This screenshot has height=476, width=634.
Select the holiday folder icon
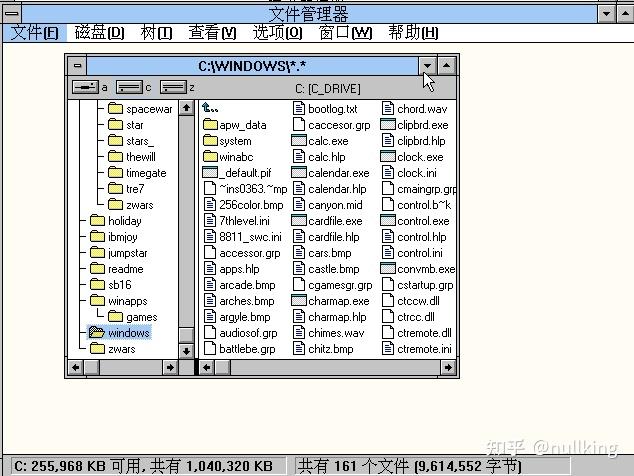[x=97, y=220]
